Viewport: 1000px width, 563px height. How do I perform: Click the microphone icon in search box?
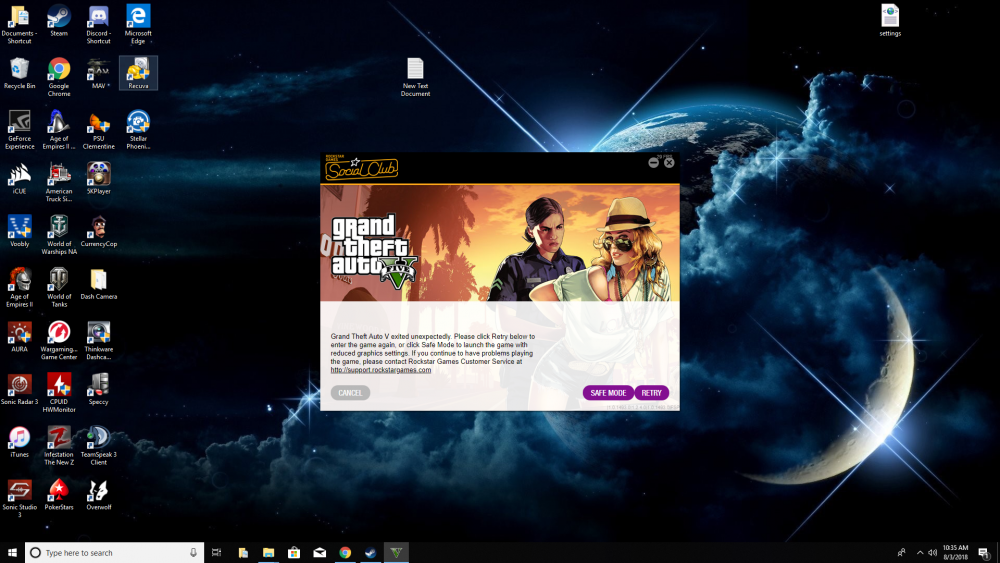click(x=193, y=553)
